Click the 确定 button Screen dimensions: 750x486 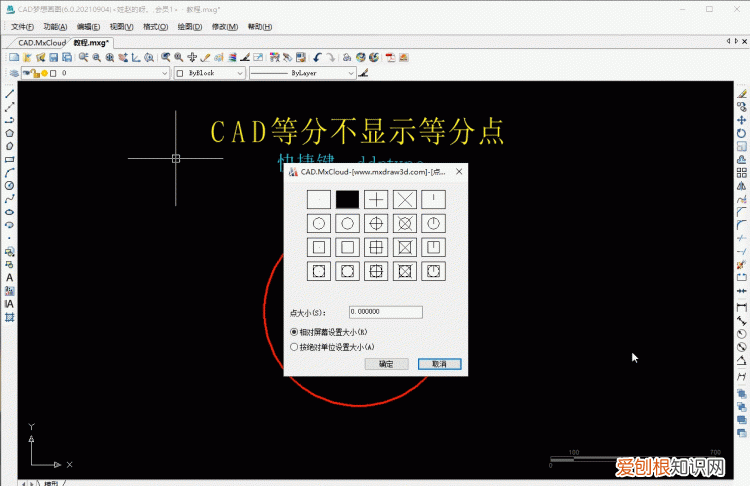386,364
